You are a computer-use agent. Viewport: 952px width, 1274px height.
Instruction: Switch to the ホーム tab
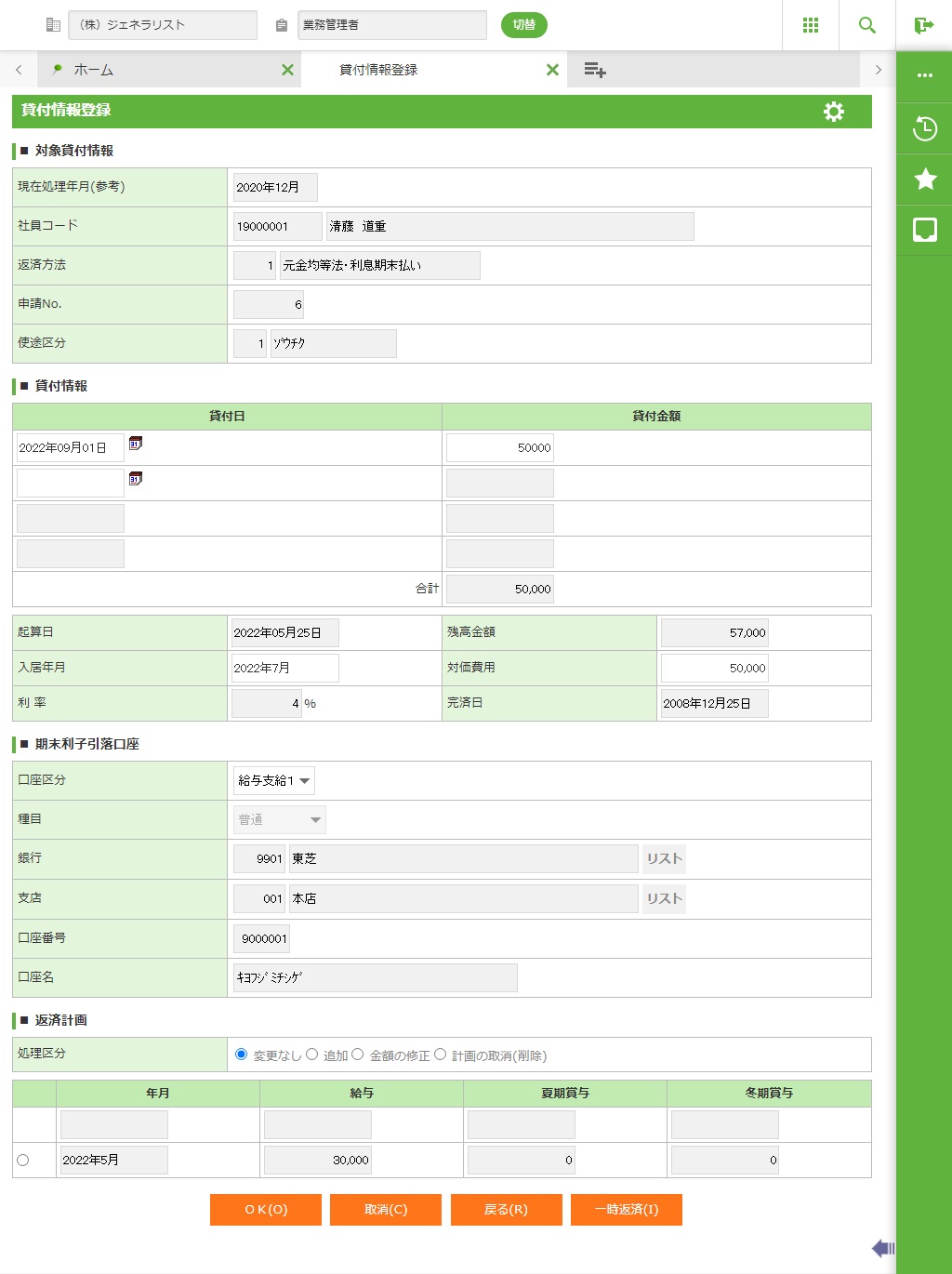pyautogui.click(x=93, y=70)
